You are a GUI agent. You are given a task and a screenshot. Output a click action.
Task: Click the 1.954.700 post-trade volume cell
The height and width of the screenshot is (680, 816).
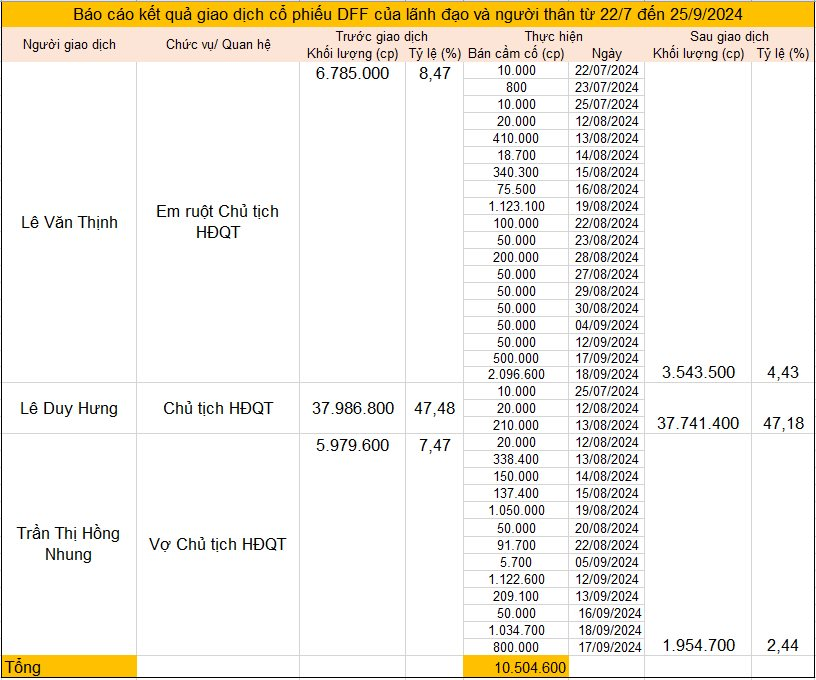point(698,645)
